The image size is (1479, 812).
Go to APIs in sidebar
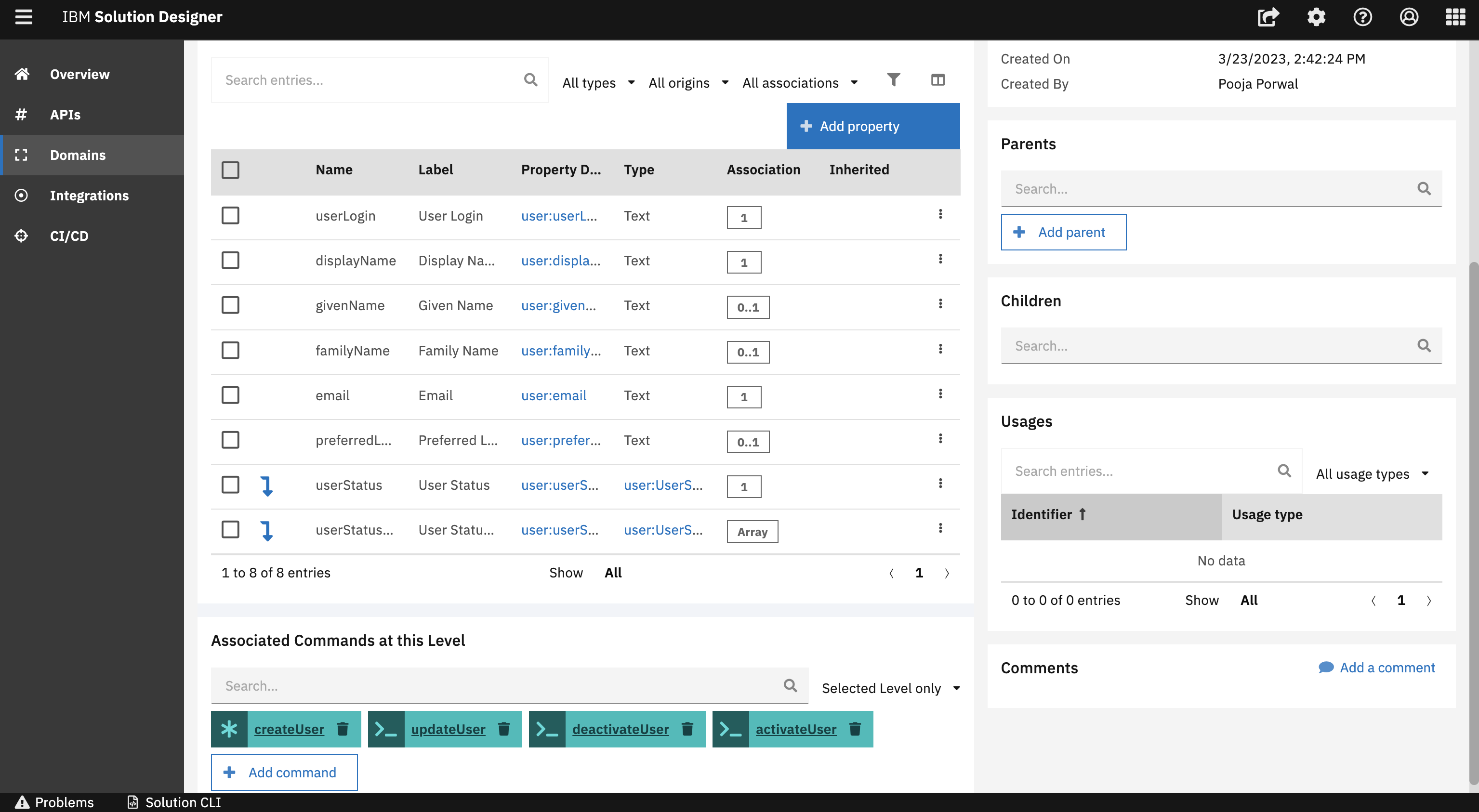65,114
